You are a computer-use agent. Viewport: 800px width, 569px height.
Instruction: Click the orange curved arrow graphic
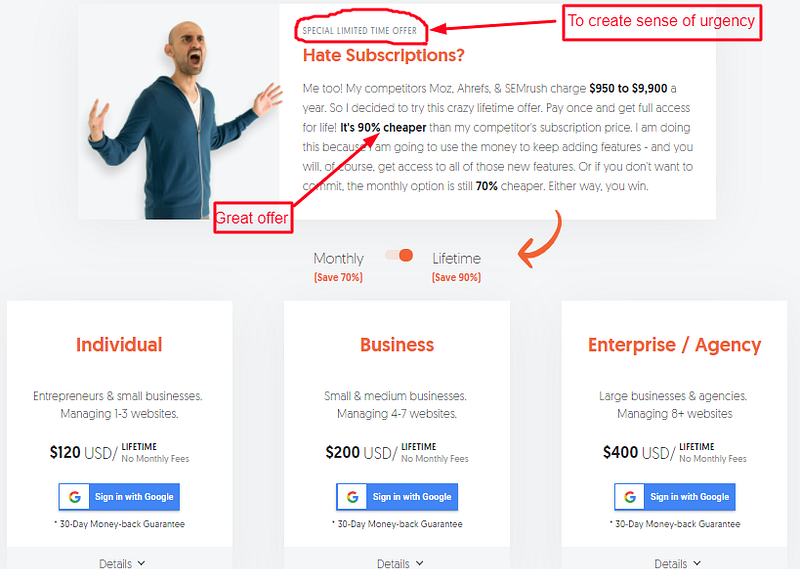(540, 239)
